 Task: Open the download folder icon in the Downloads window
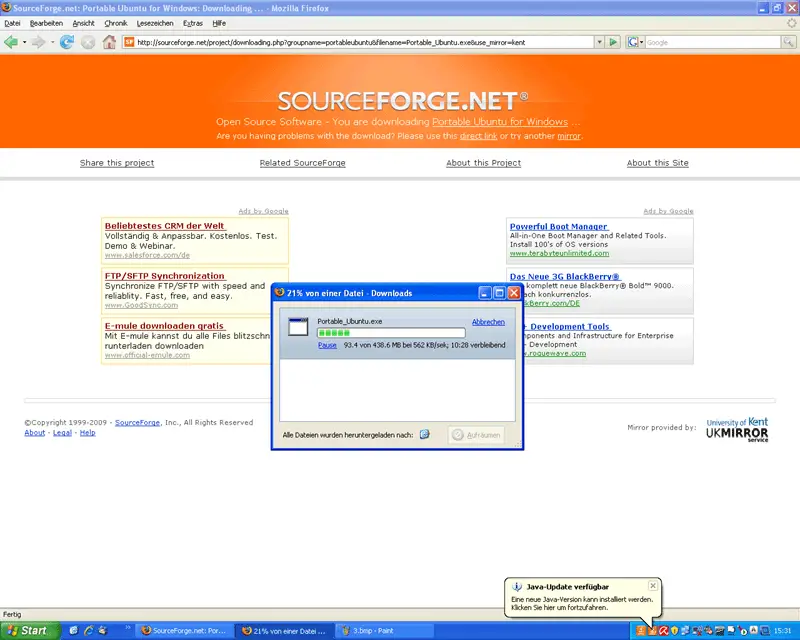[424, 434]
